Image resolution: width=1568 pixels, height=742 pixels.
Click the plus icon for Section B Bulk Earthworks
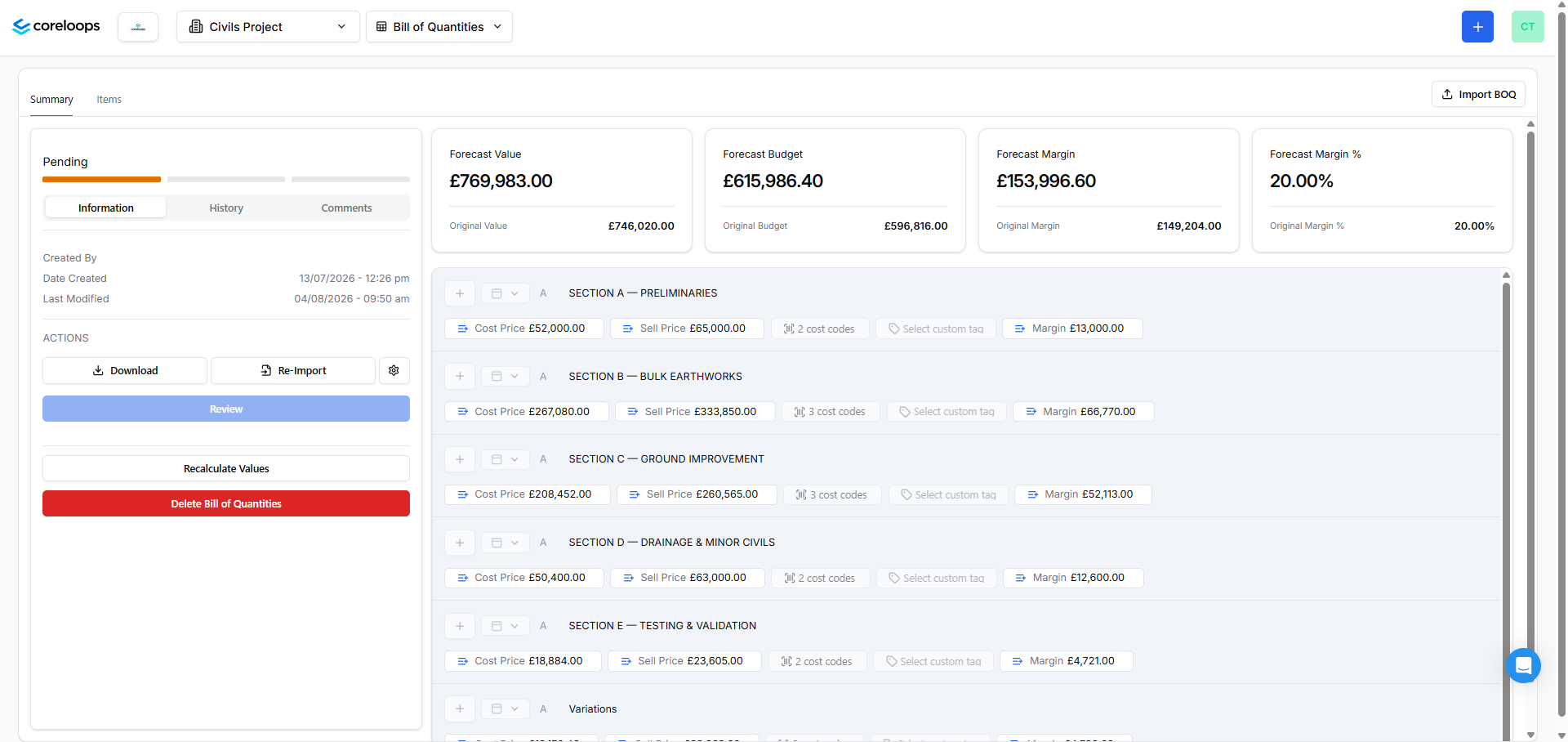460,376
